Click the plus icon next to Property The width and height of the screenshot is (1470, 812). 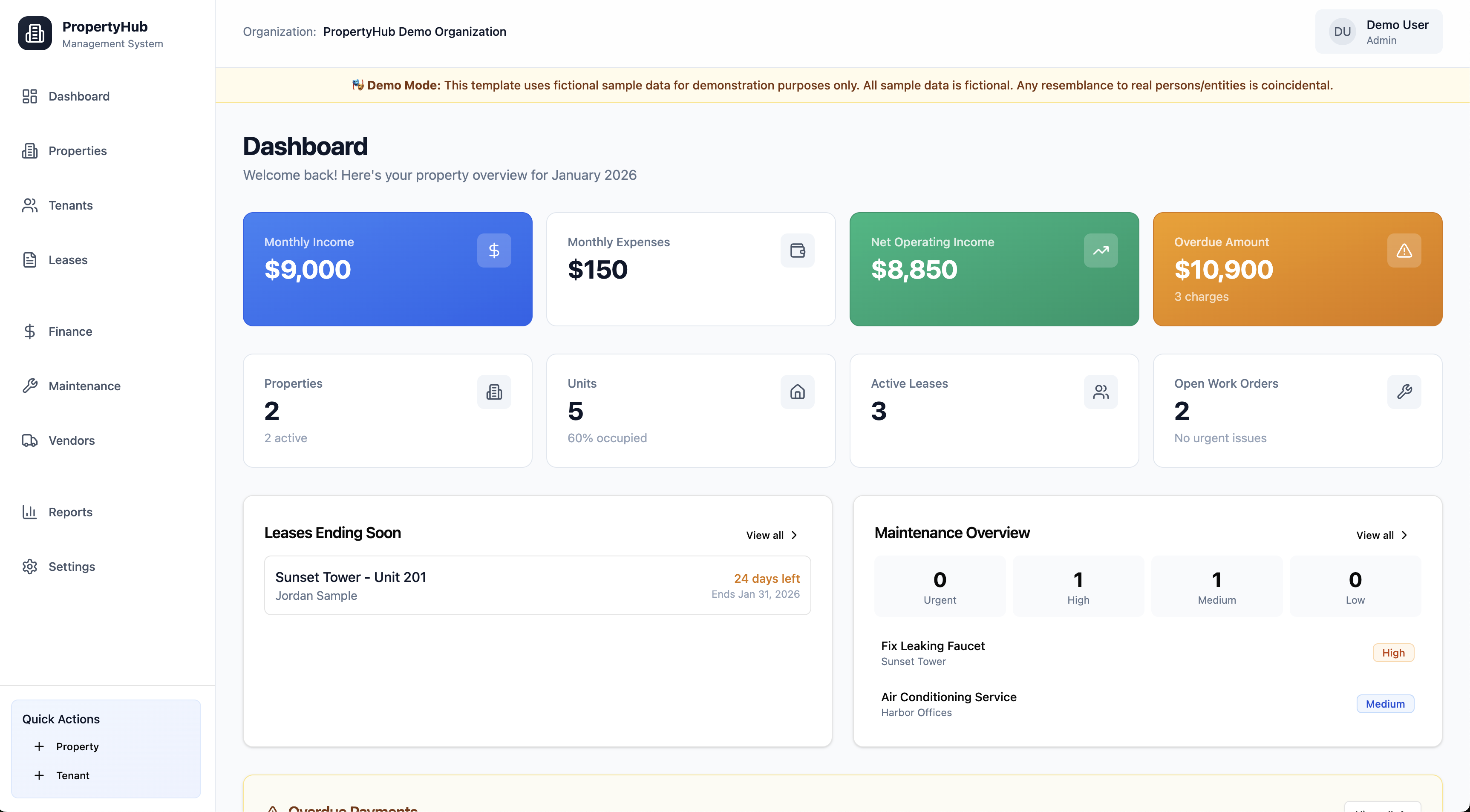[x=39, y=746]
